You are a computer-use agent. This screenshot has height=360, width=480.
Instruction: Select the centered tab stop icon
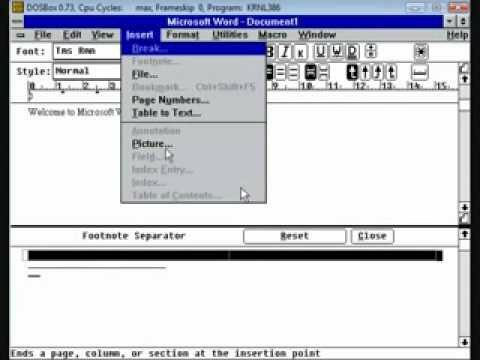365,72
